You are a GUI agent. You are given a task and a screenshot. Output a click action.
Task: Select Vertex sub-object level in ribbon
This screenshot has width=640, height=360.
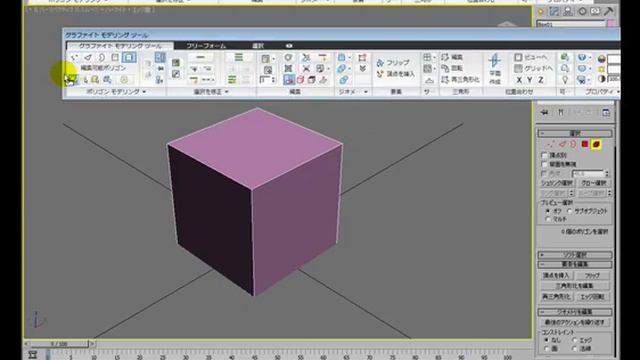pyautogui.click(x=74, y=58)
